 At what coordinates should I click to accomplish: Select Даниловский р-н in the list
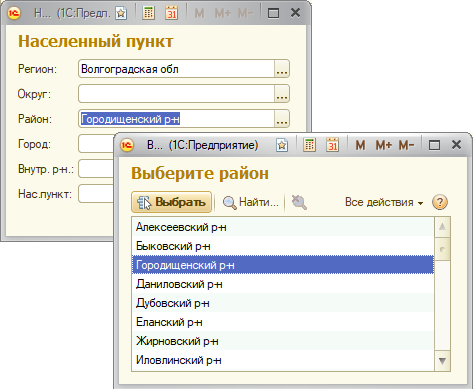click(283, 284)
